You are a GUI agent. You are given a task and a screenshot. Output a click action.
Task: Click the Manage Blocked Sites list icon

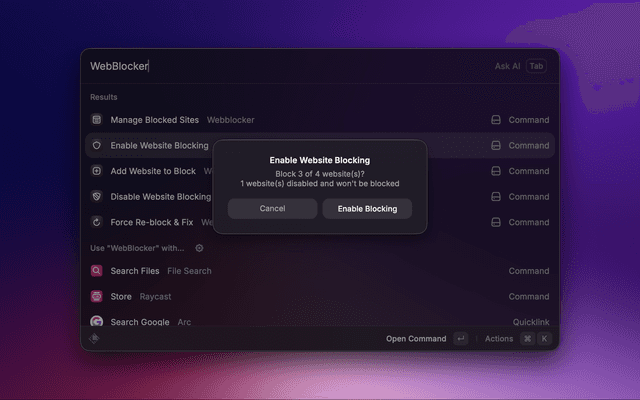click(x=97, y=120)
